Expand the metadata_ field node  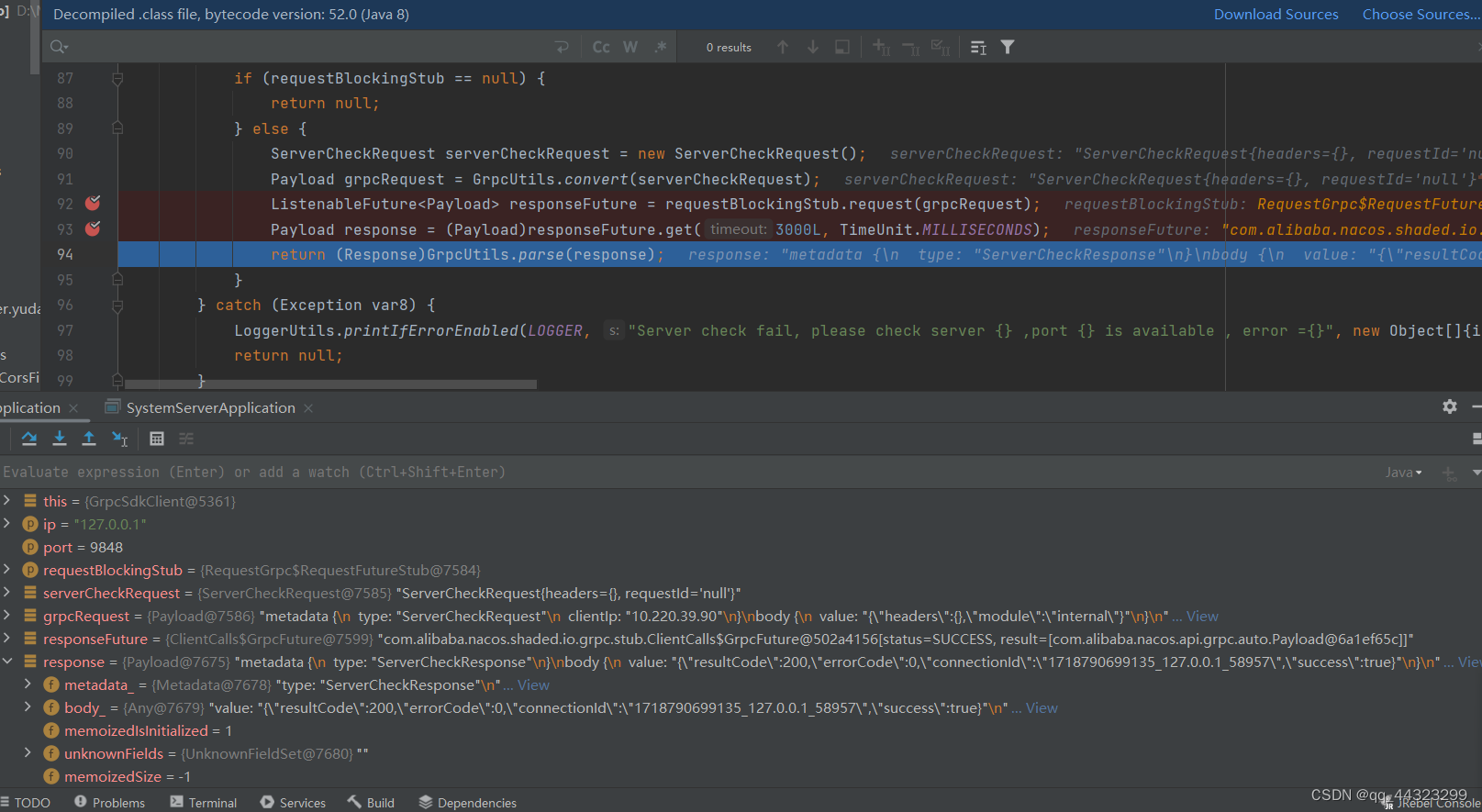28,684
